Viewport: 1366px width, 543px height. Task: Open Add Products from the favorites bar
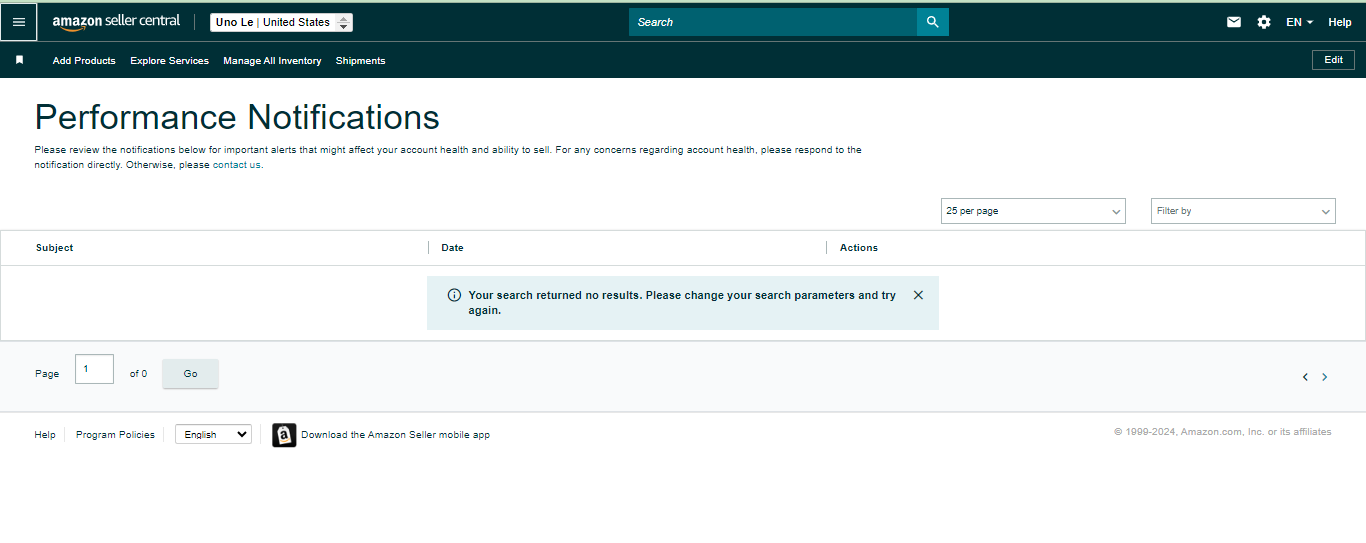click(x=84, y=61)
